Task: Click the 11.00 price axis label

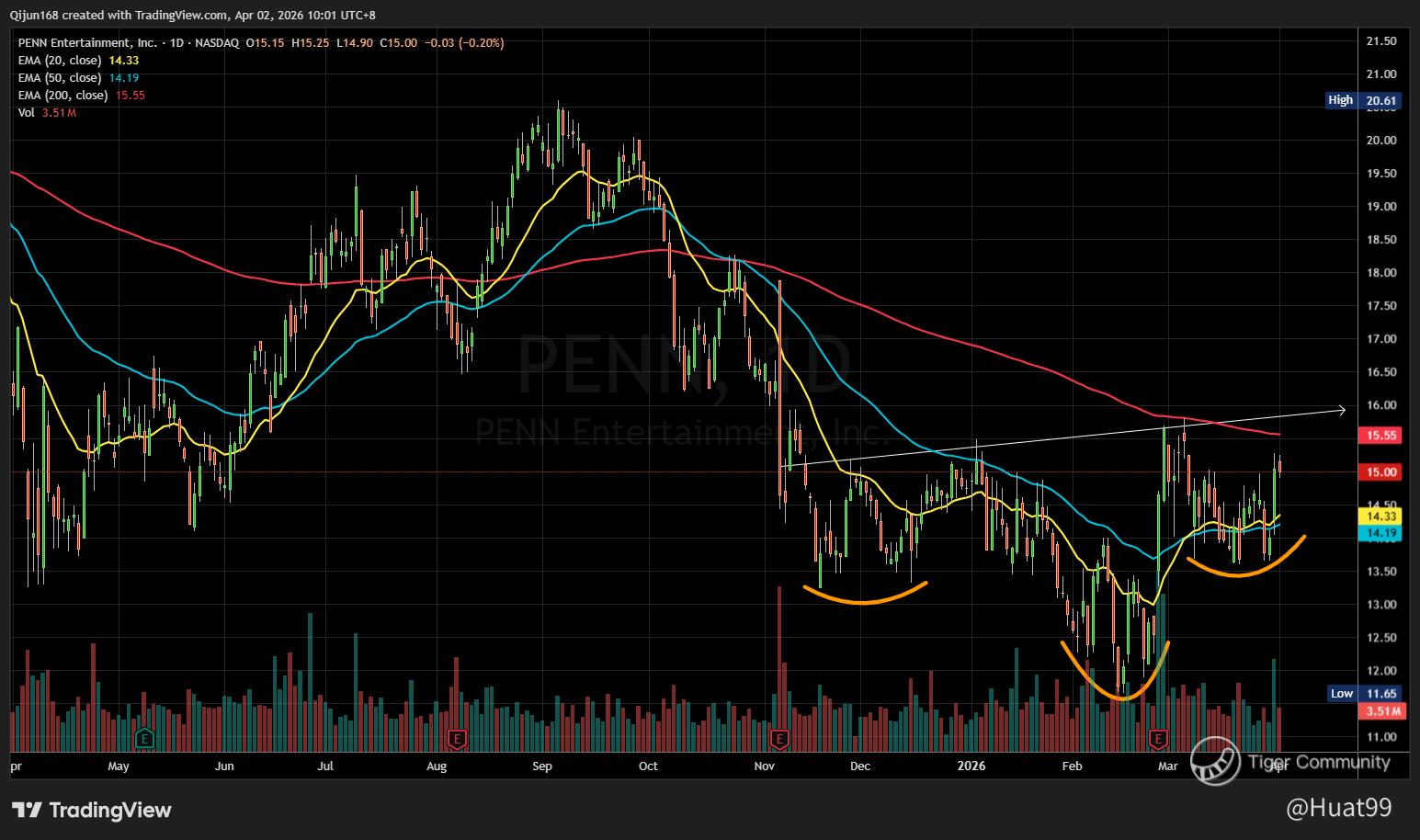Action: pos(1381,737)
